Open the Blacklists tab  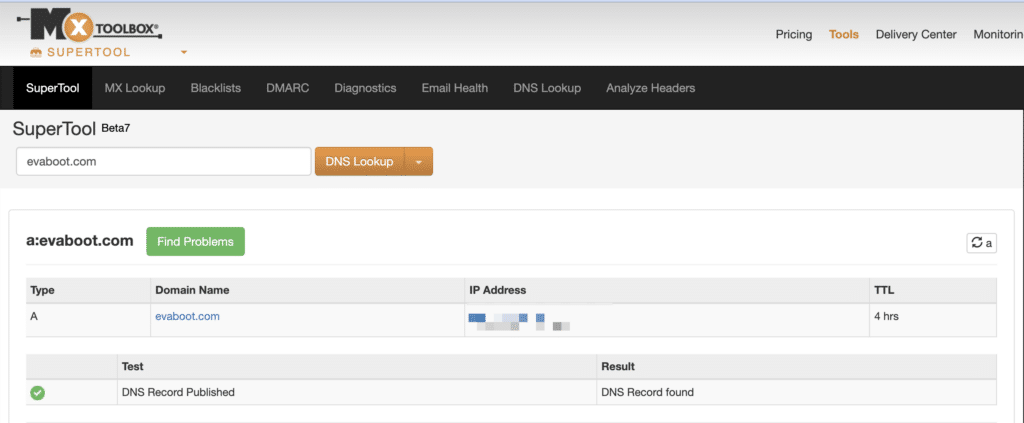coord(216,88)
